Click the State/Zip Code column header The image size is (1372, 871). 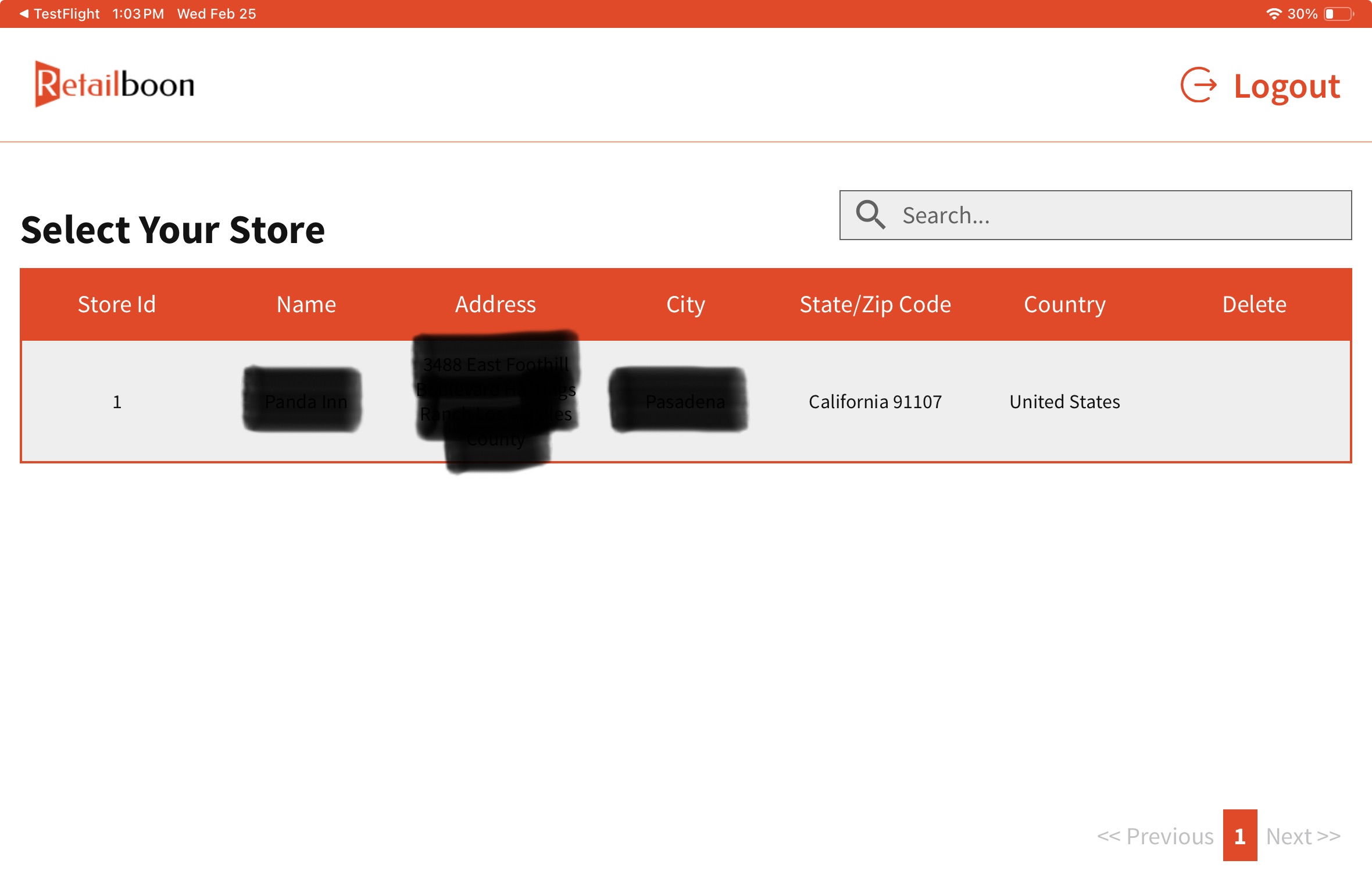875,304
